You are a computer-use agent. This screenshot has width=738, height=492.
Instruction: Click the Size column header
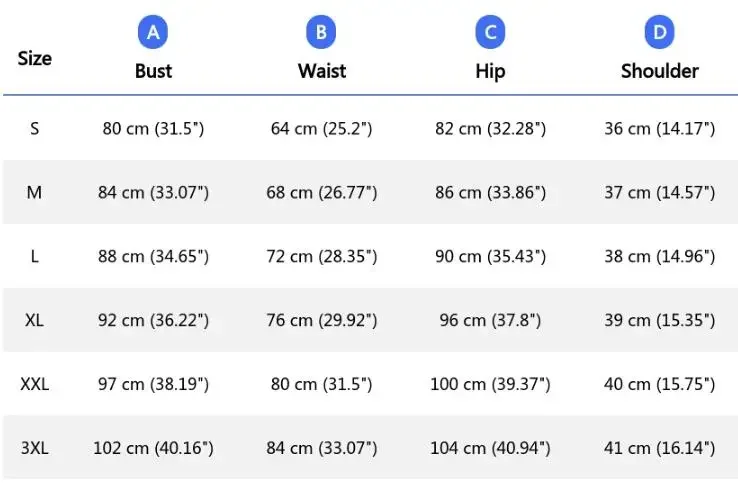click(35, 58)
